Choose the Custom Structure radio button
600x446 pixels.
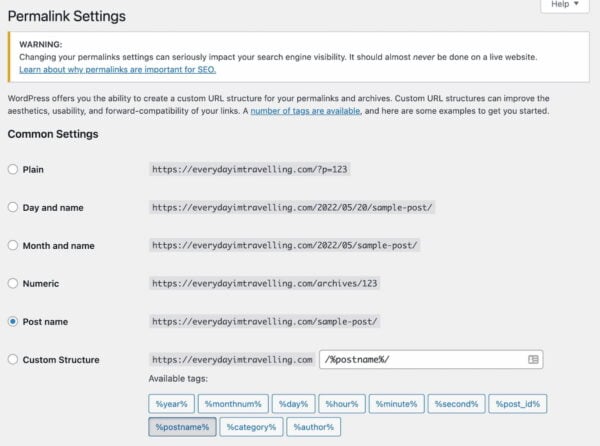point(13,359)
